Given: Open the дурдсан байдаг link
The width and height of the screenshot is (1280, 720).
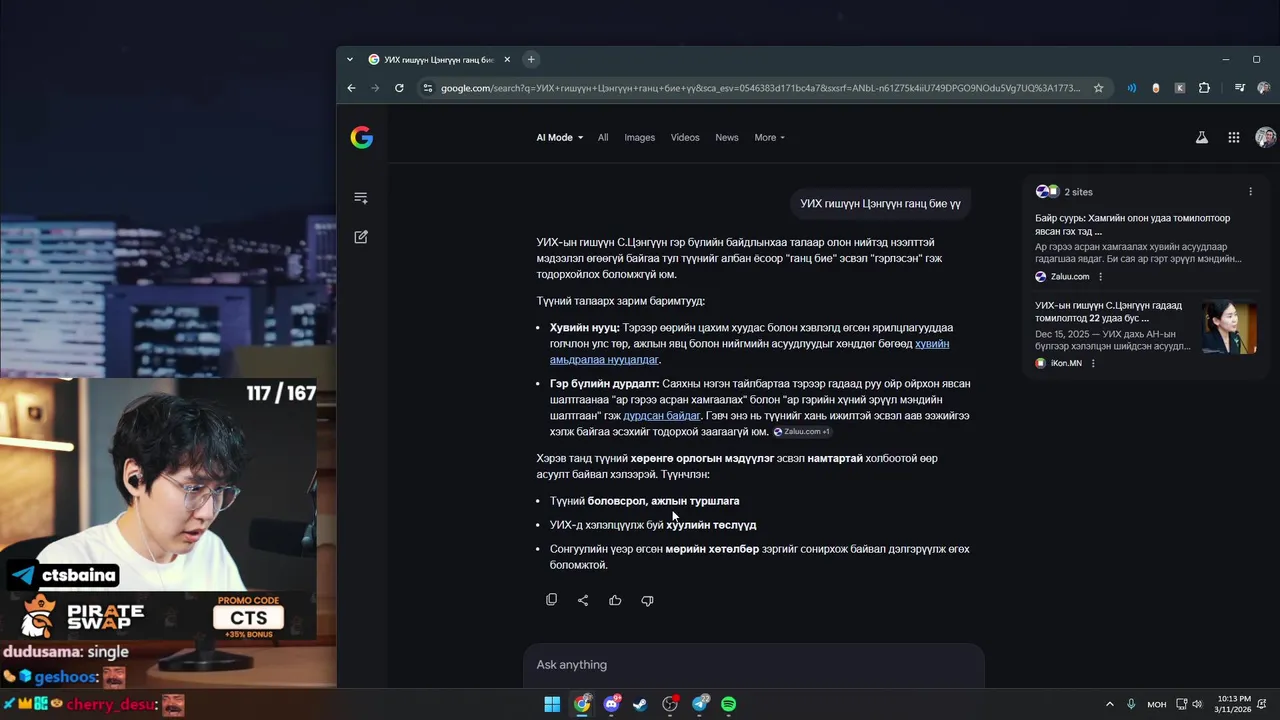Looking at the screenshot, I should pos(662,416).
